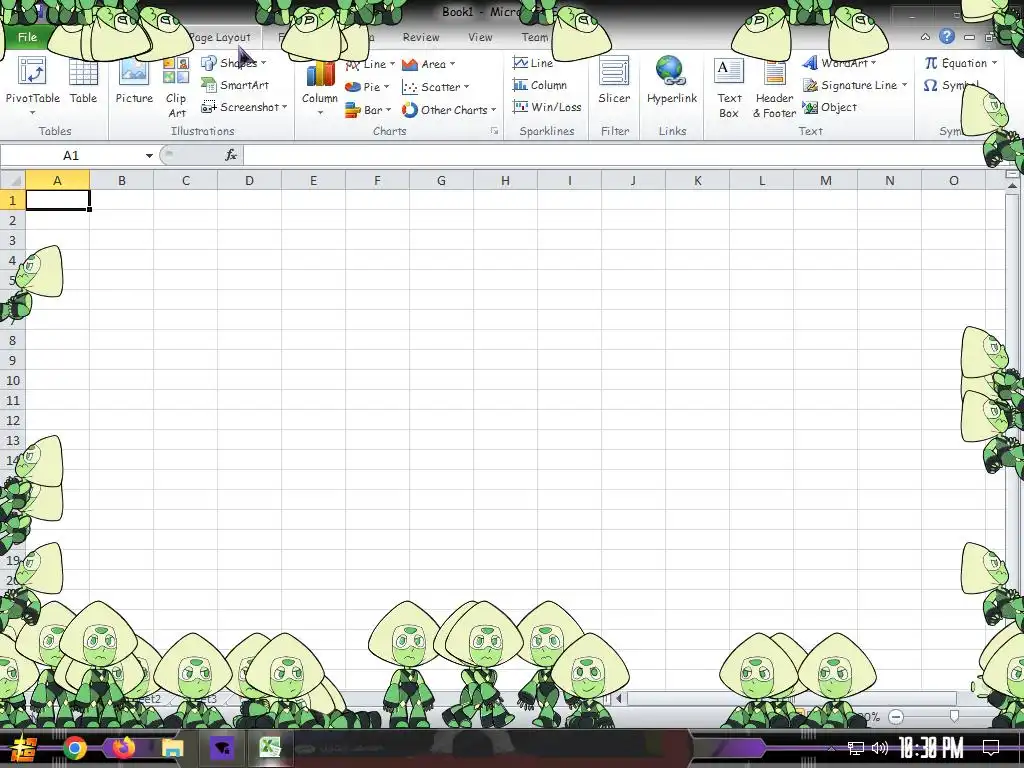Click the Name Box showing A1
Screen dimensions: 1024x768
[x=71, y=155]
